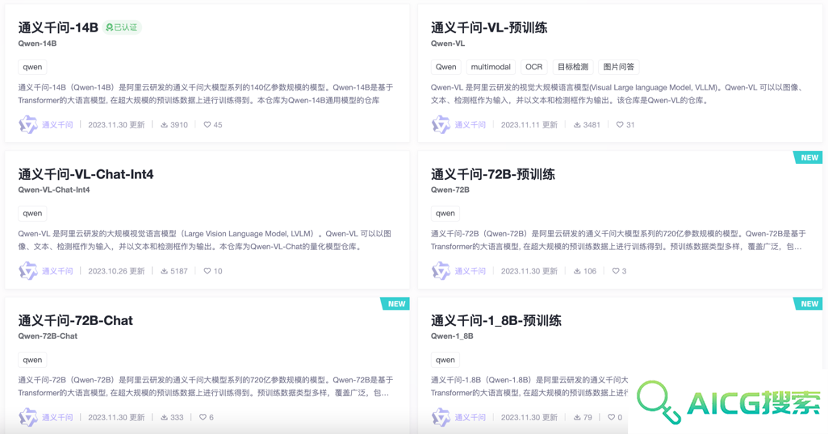Open the 通义千问-72B-Chat model title

(76, 320)
